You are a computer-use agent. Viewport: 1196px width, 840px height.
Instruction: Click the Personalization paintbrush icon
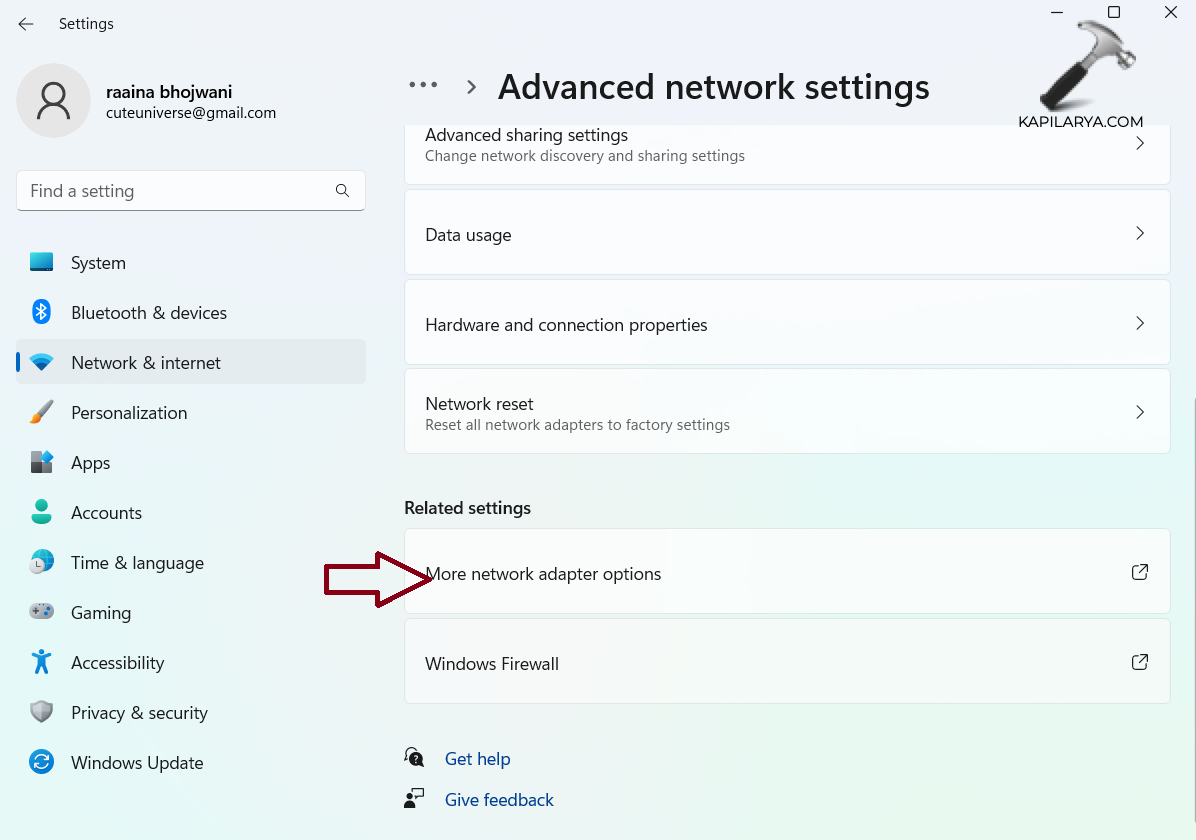[x=41, y=412]
